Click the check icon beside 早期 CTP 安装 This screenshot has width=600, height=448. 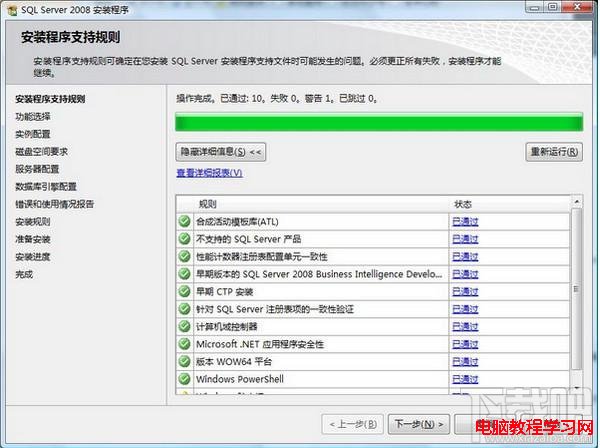coord(184,292)
